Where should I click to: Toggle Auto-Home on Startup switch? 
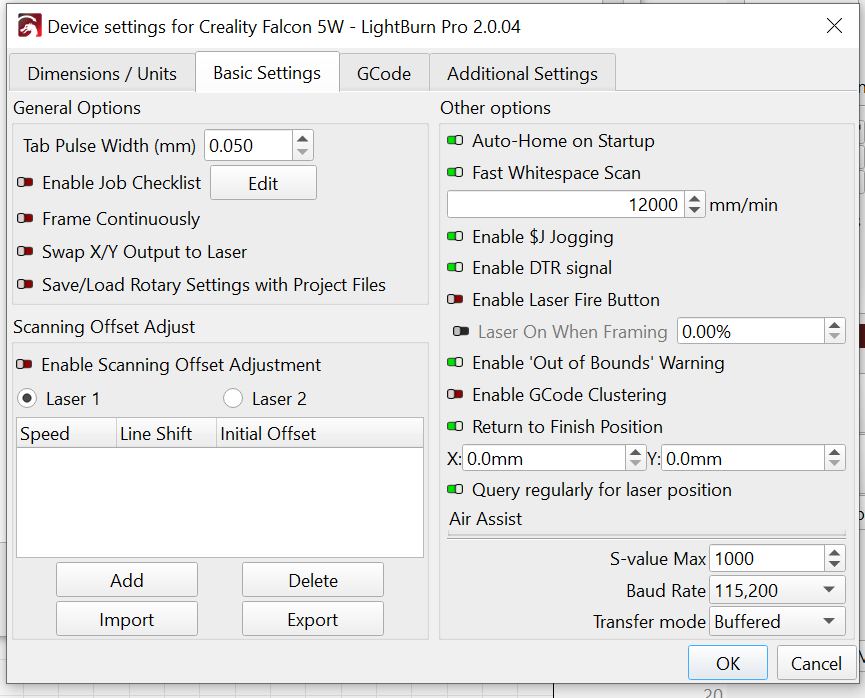tap(456, 142)
